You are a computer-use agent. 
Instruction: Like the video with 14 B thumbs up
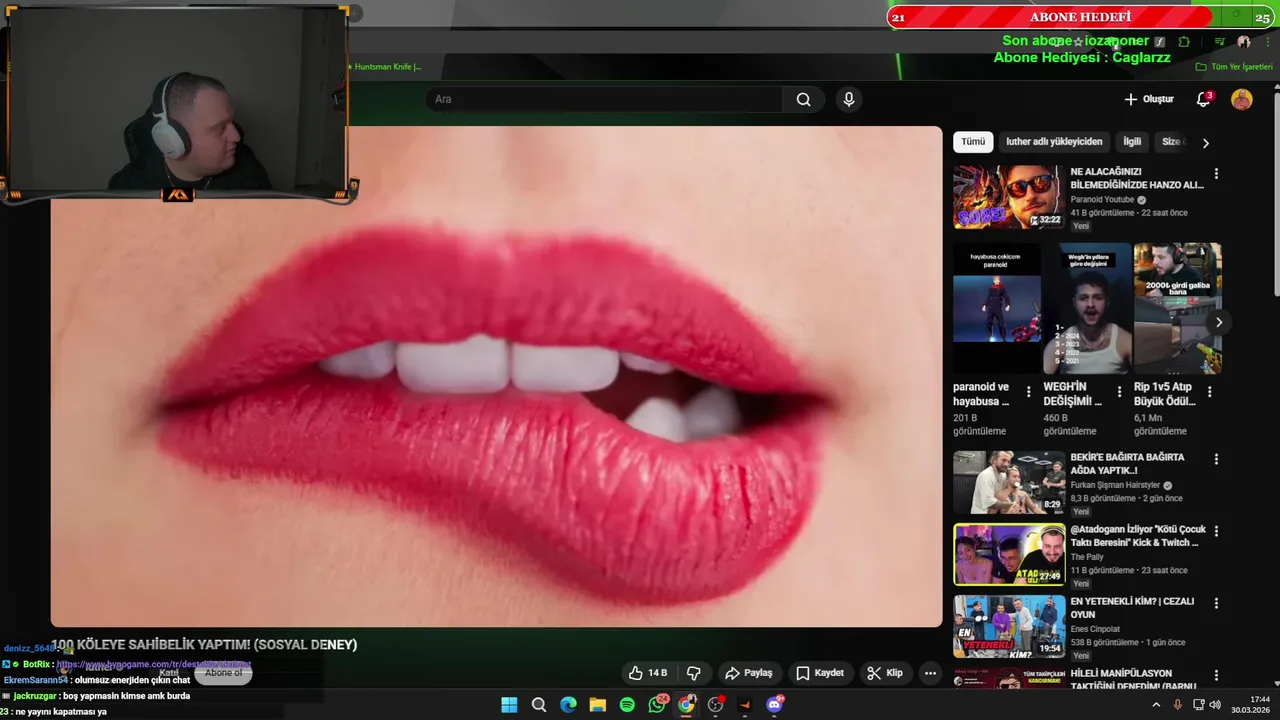[x=648, y=673]
